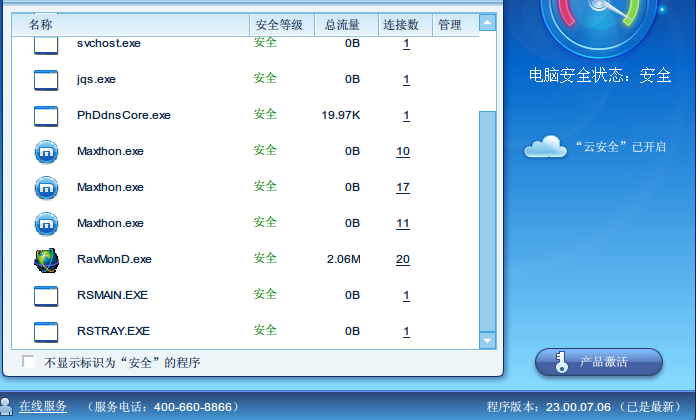
Task: Select the jqs.exe process name
Action: click(x=96, y=79)
